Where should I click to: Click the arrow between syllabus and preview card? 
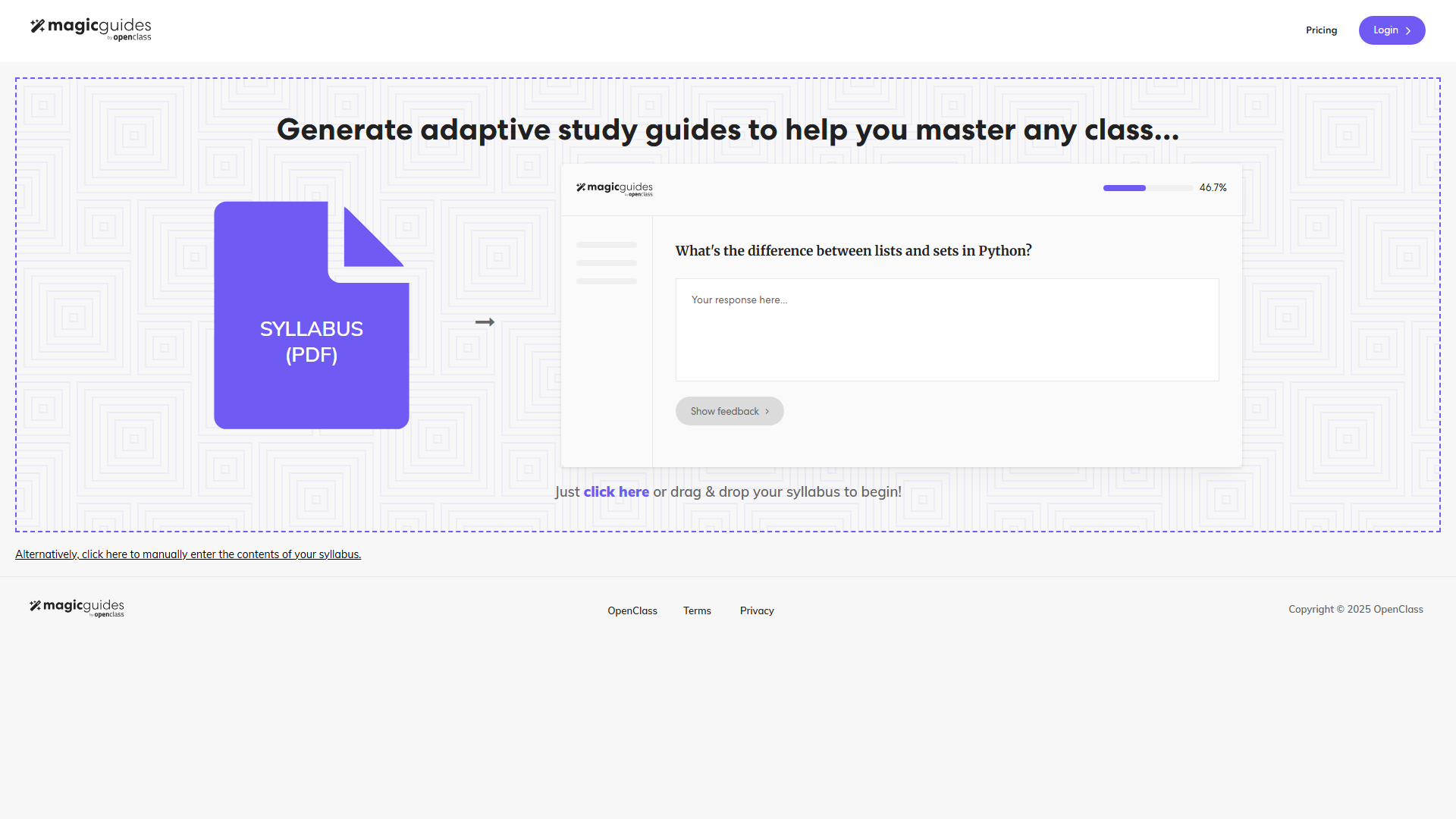(x=485, y=322)
